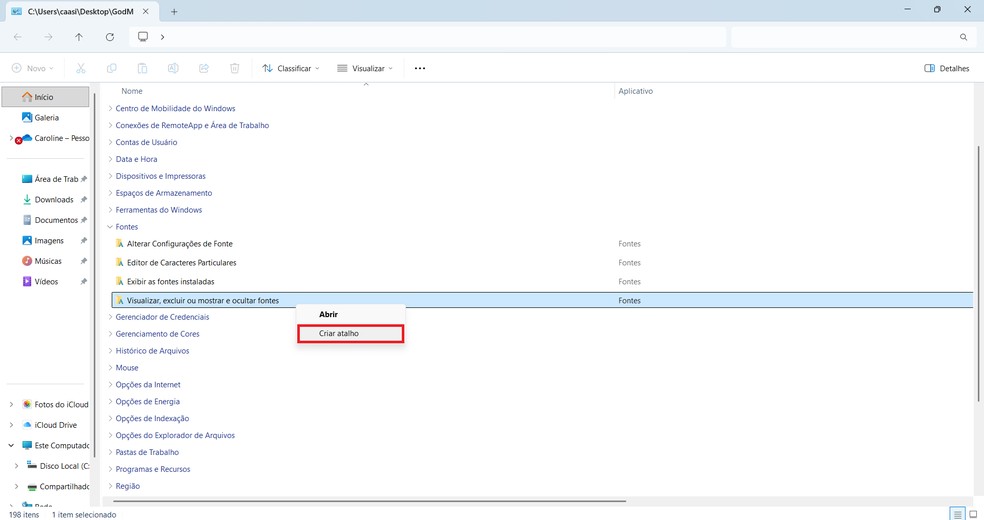Click the Cut scissors icon in toolbar
The height and width of the screenshot is (520, 984).
81,68
